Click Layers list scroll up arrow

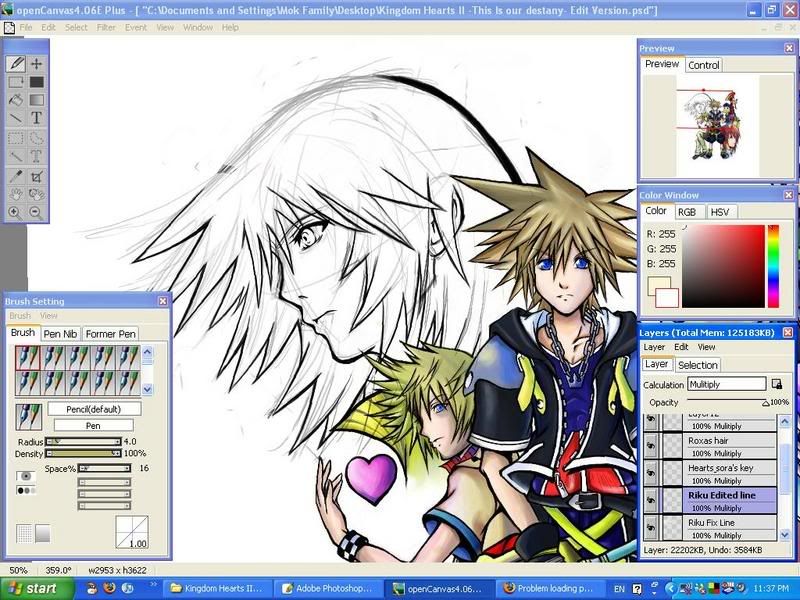(x=785, y=421)
